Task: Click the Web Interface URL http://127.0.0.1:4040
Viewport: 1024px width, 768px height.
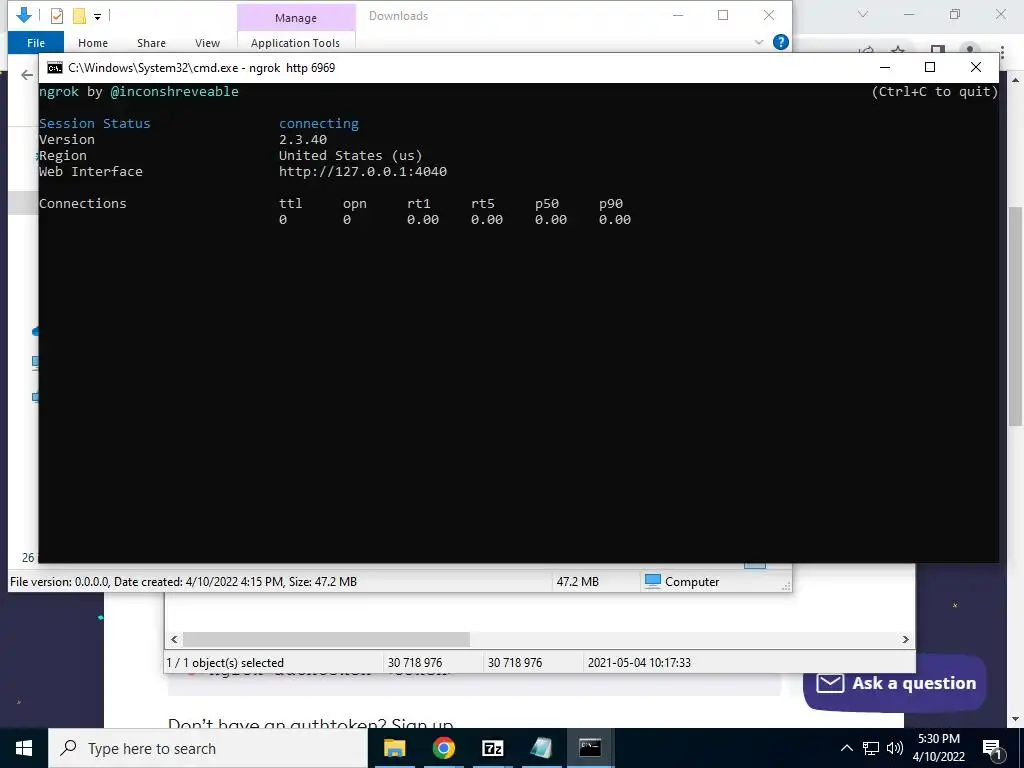Action: coord(362,172)
